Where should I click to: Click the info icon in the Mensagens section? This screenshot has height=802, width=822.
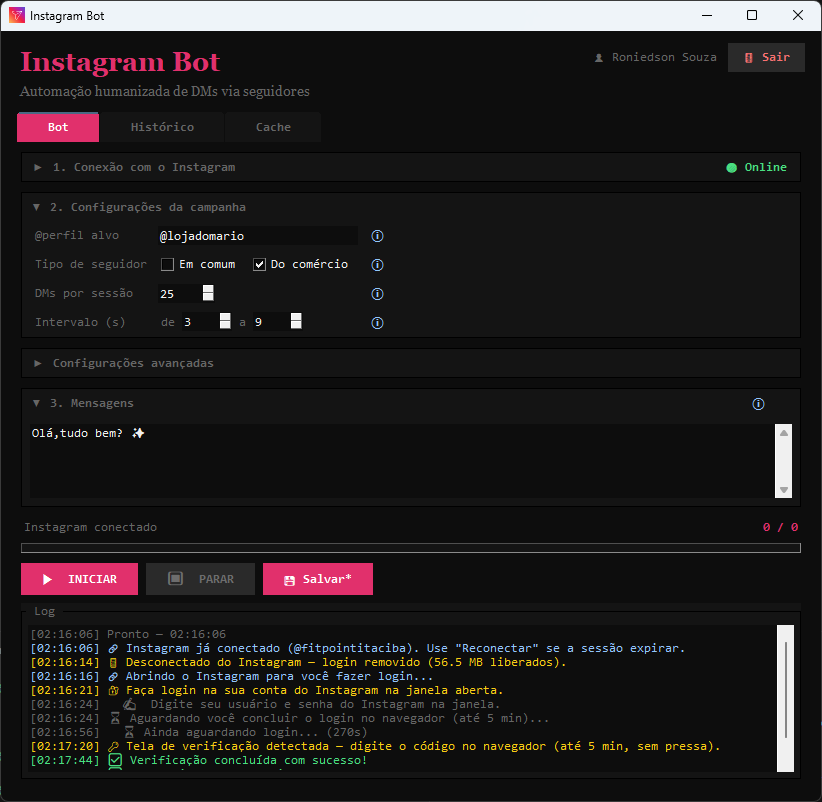pos(758,404)
